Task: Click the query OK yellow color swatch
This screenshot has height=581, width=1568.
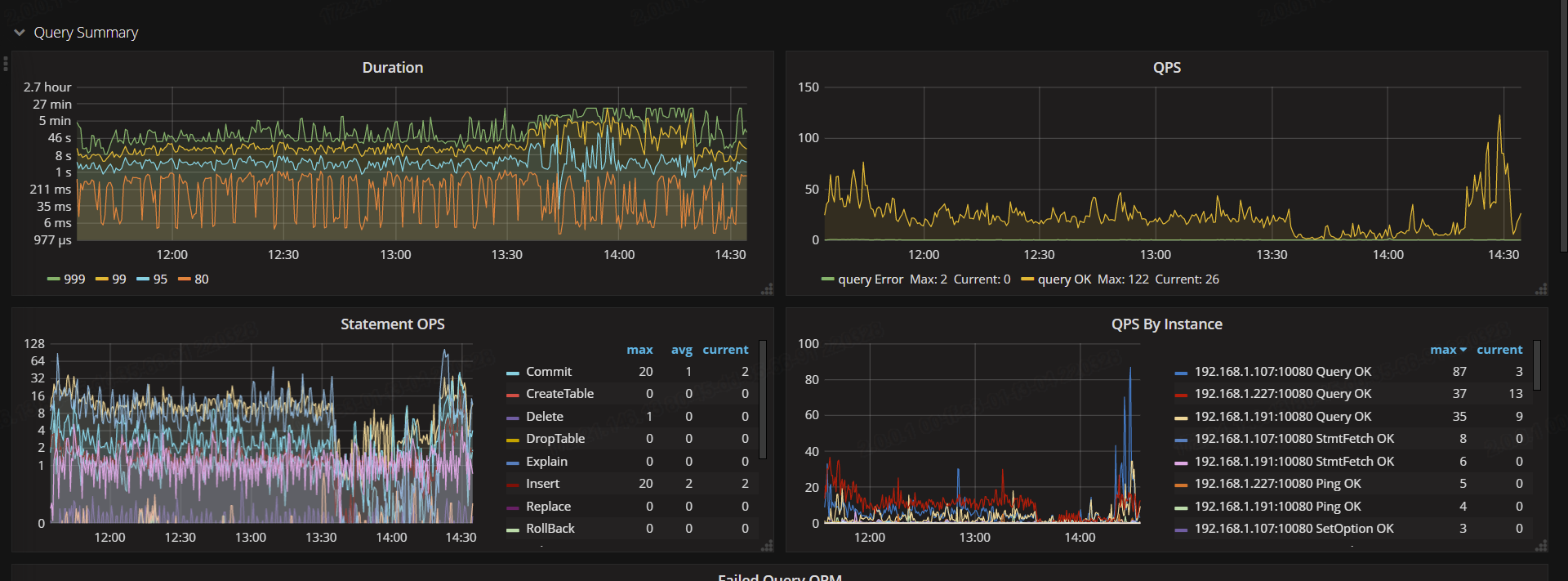Action: click(x=1027, y=279)
